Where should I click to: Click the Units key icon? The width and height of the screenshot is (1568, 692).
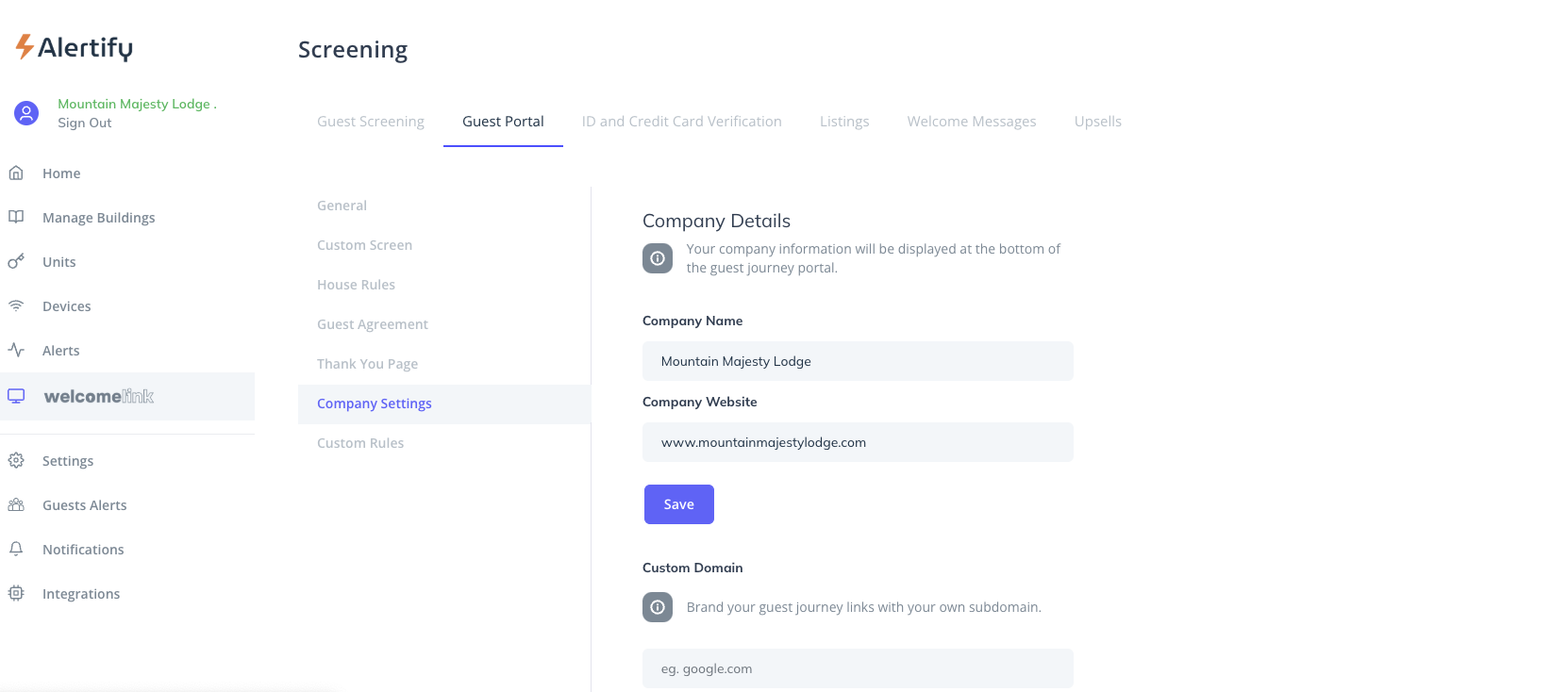16,261
